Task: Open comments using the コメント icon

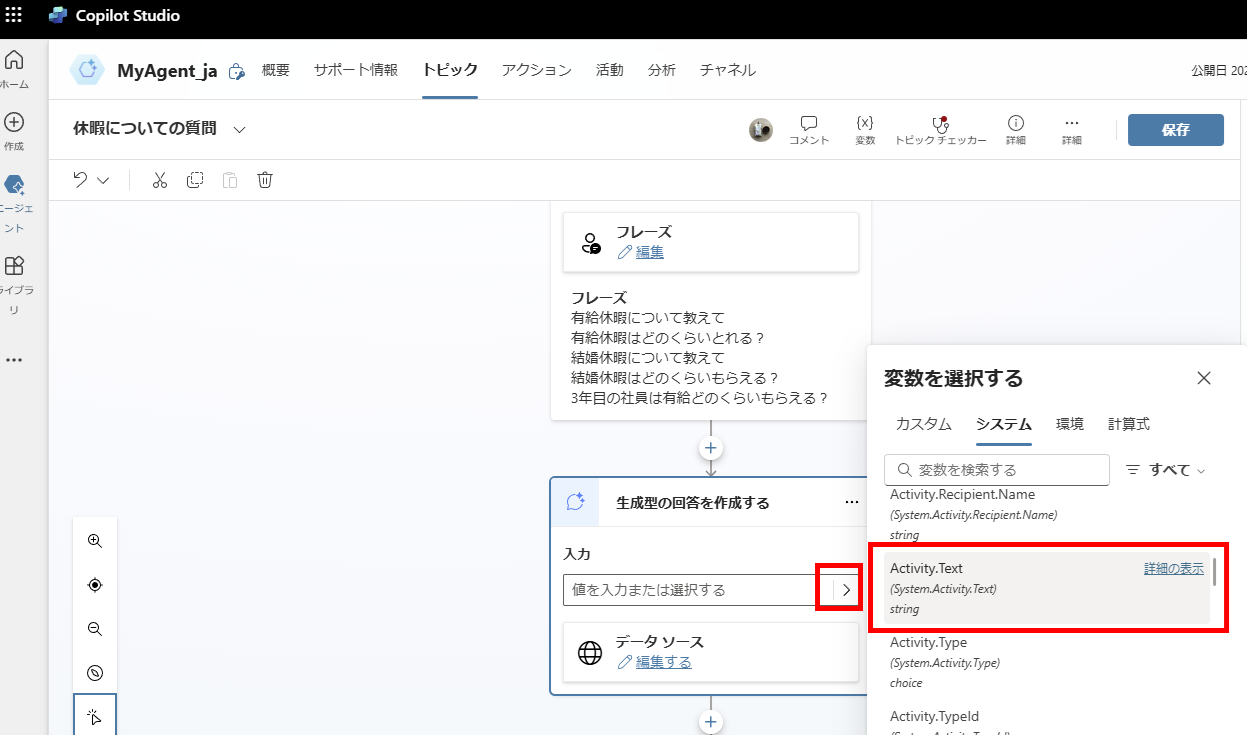Action: (809, 130)
